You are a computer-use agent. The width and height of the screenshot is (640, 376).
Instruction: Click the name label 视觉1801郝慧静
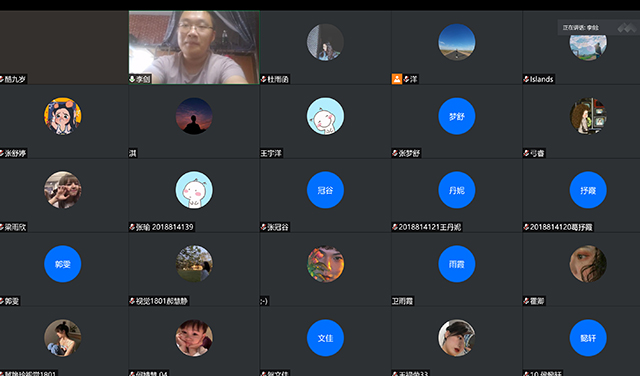[162, 301]
